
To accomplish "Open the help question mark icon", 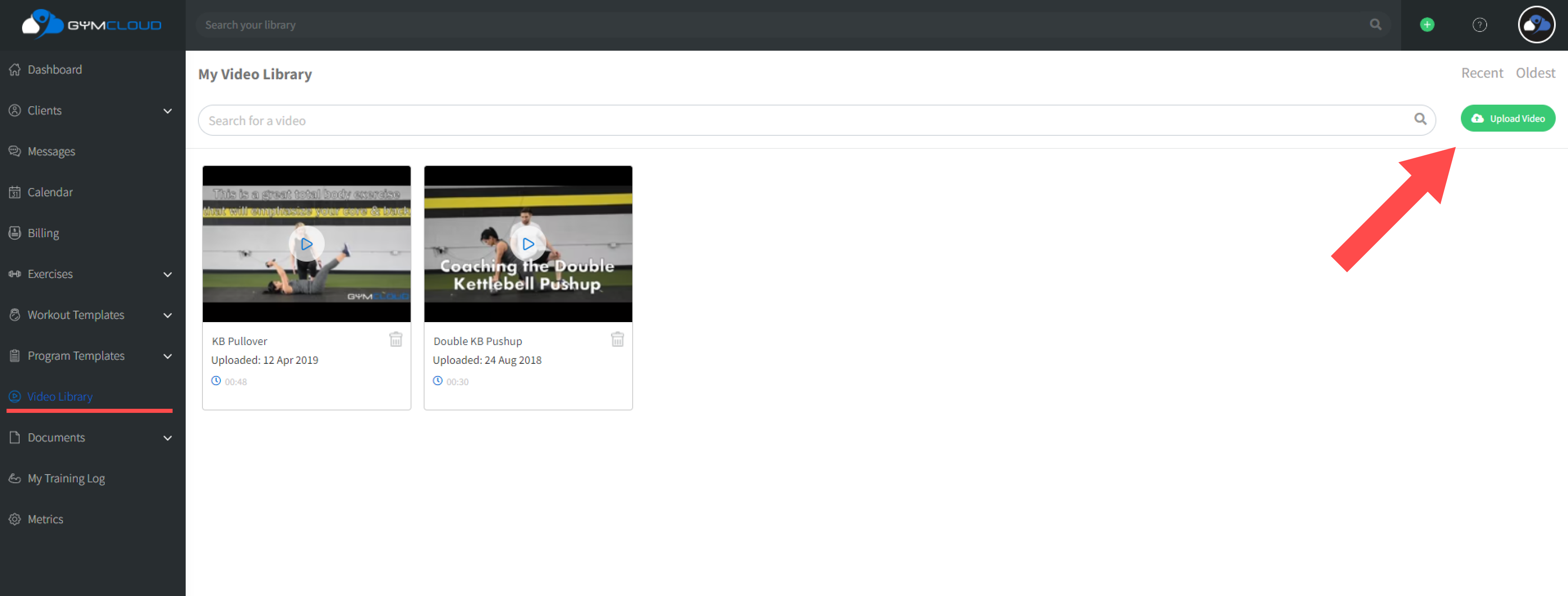I will pyautogui.click(x=1479, y=25).
